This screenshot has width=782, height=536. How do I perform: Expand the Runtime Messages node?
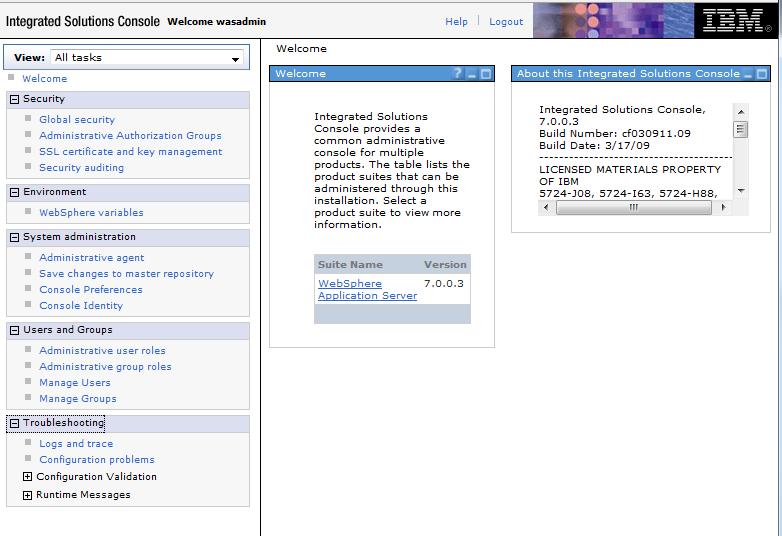(x=27, y=495)
